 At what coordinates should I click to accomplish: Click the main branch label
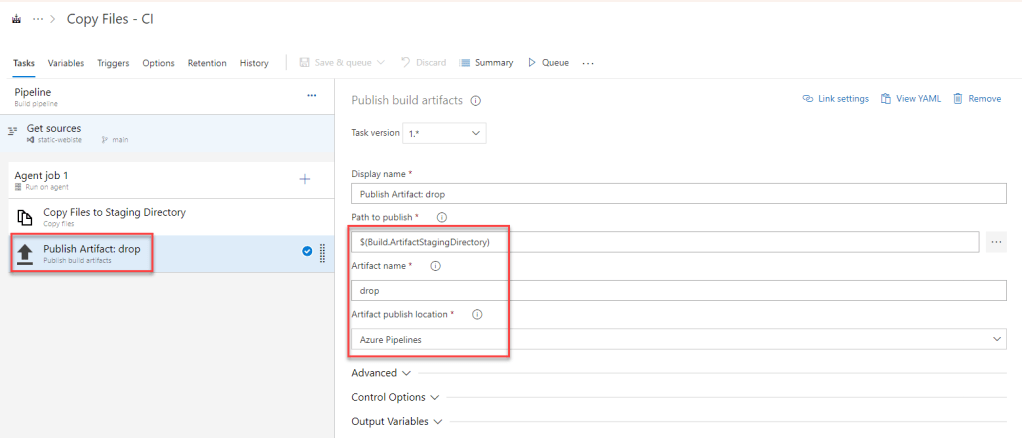(115, 139)
